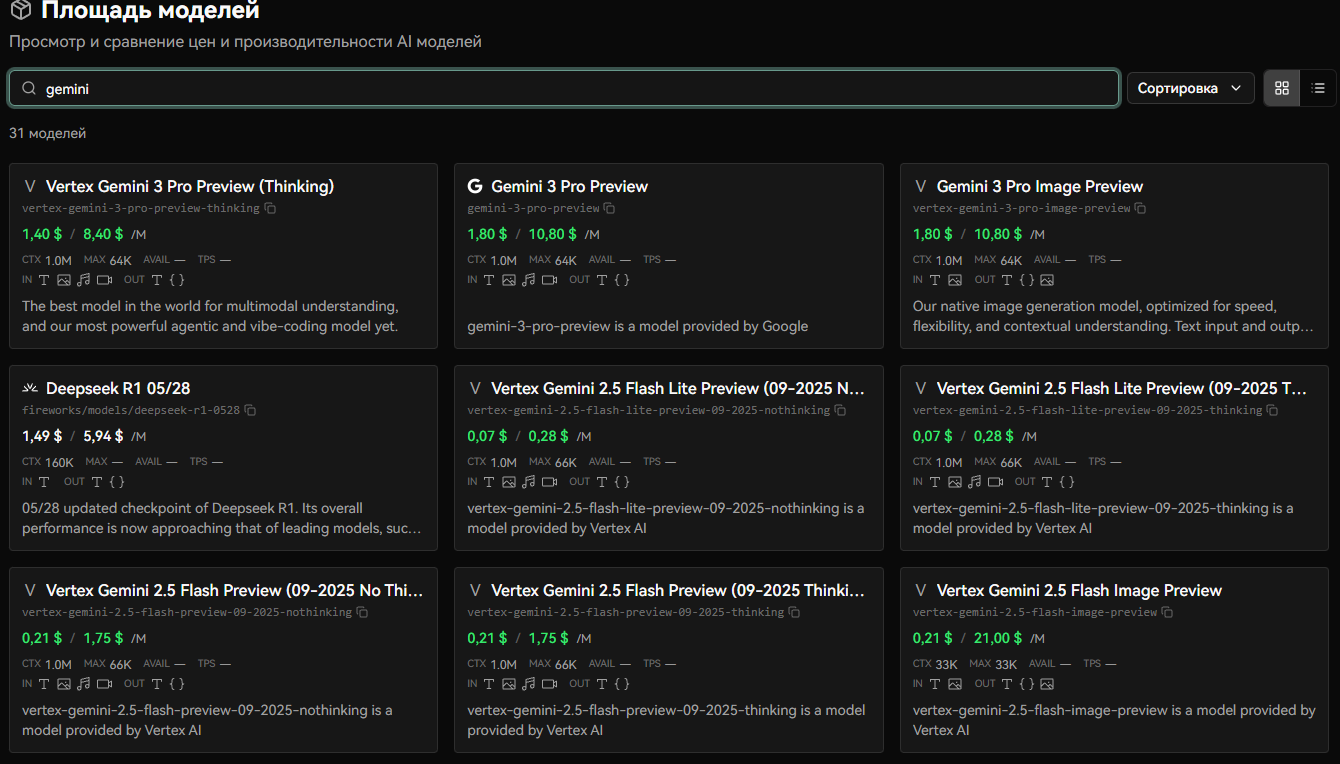Image resolution: width=1340 pixels, height=764 pixels.
Task: Click the '05/28 updated checkpoint of Deepseek R1' description
Action: (x=222, y=518)
